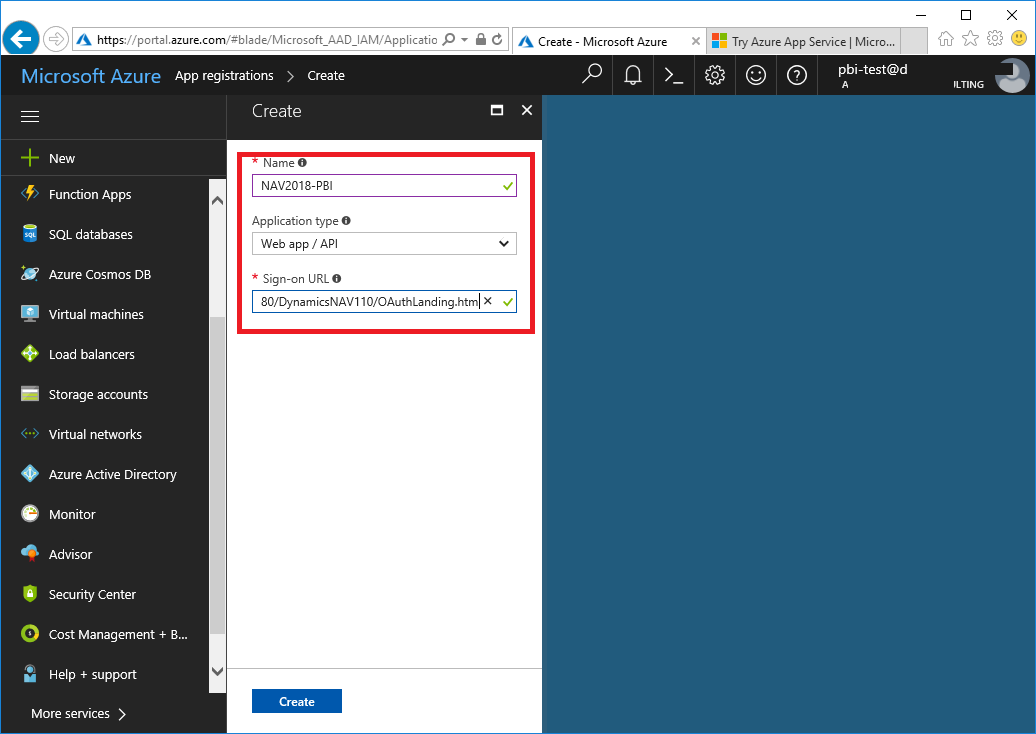1036x734 pixels.
Task: Open a new browser tab
Action: tap(914, 41)
